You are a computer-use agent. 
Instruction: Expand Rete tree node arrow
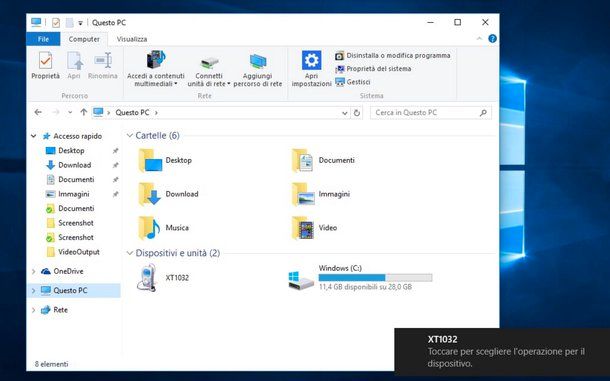[33, 310]
